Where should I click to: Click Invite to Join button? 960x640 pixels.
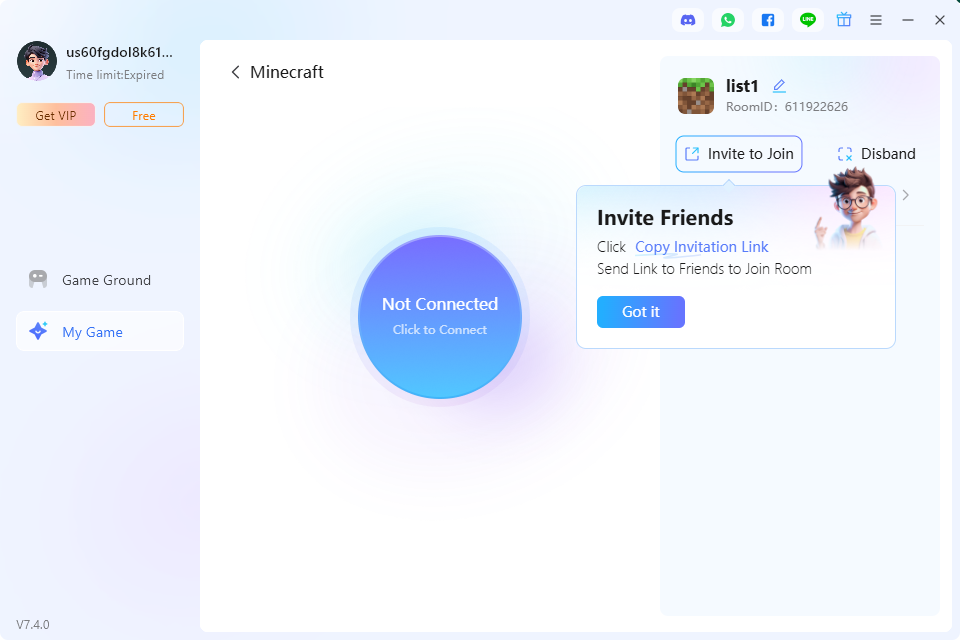pos(738,154)
